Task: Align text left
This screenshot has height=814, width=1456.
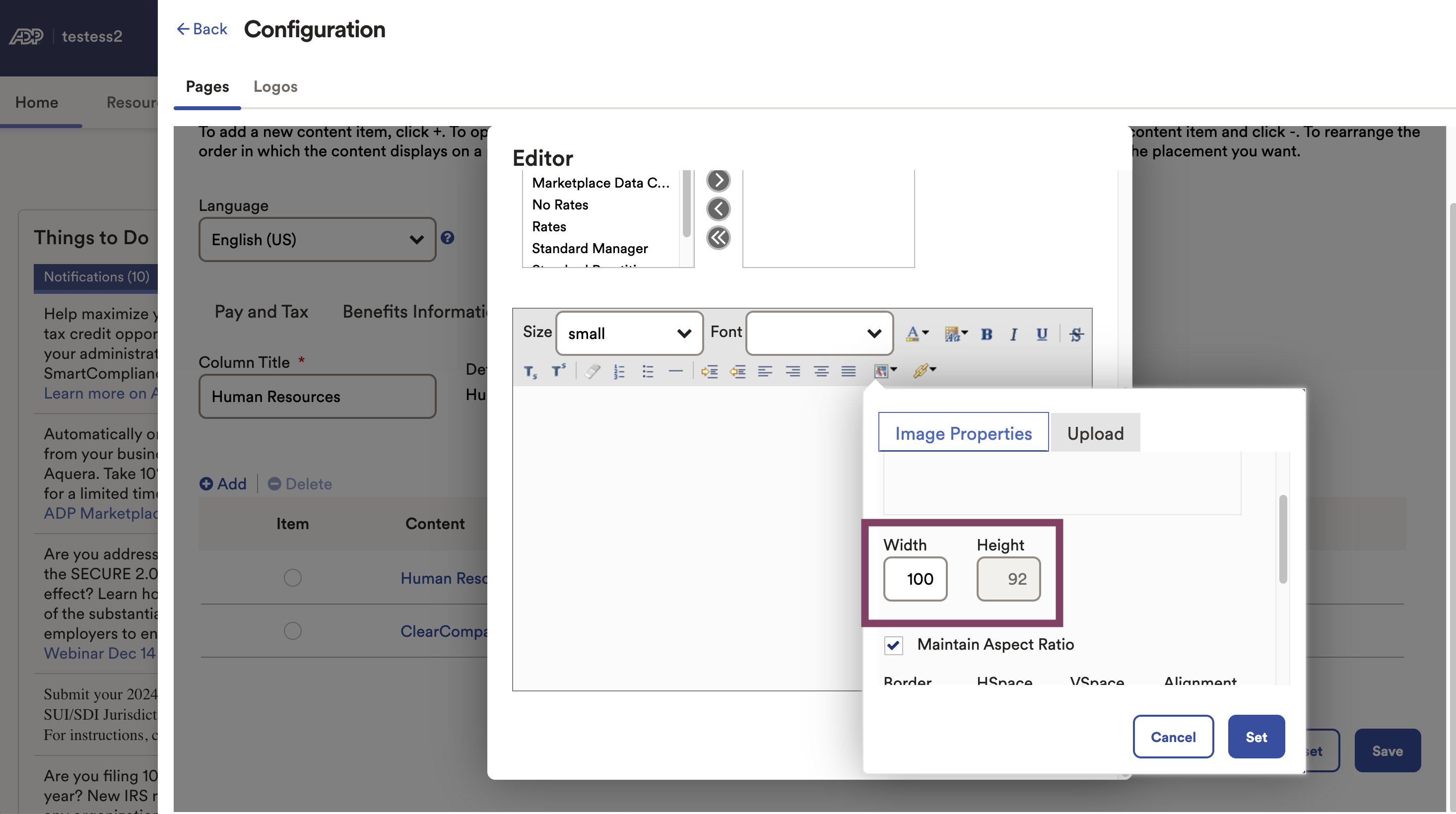Action: (x=765, y=371)
